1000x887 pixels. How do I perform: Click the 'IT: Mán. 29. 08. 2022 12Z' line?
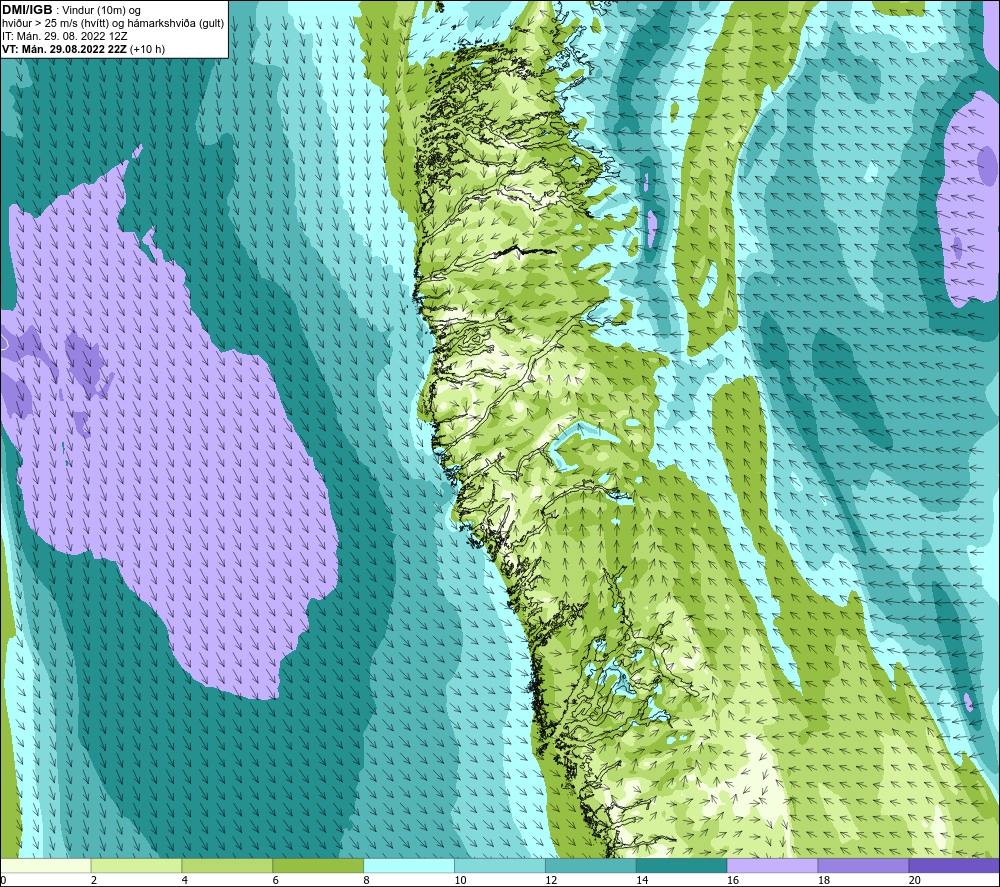click(64, 36)
